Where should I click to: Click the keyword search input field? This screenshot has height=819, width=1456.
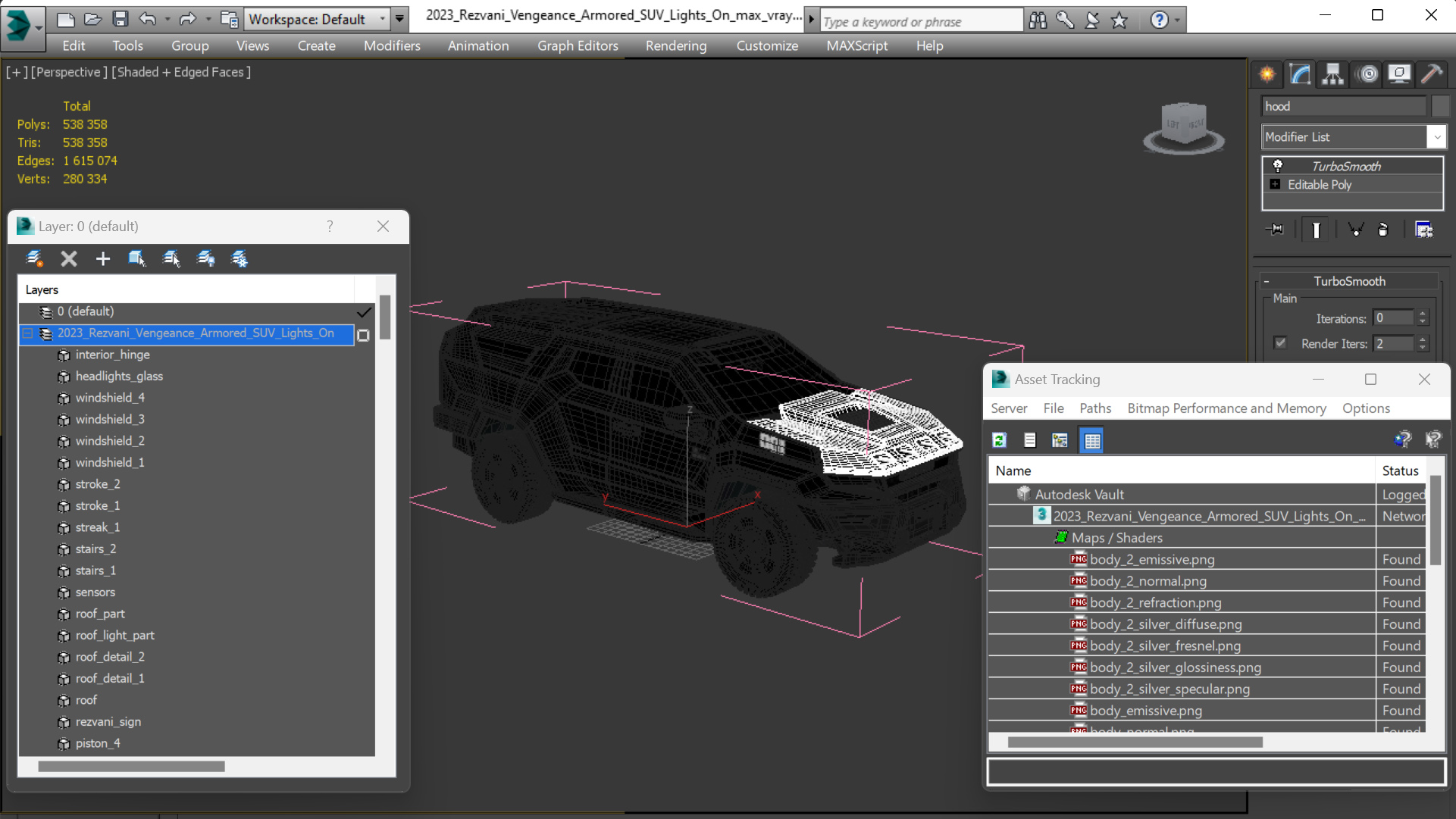point(921,21)
